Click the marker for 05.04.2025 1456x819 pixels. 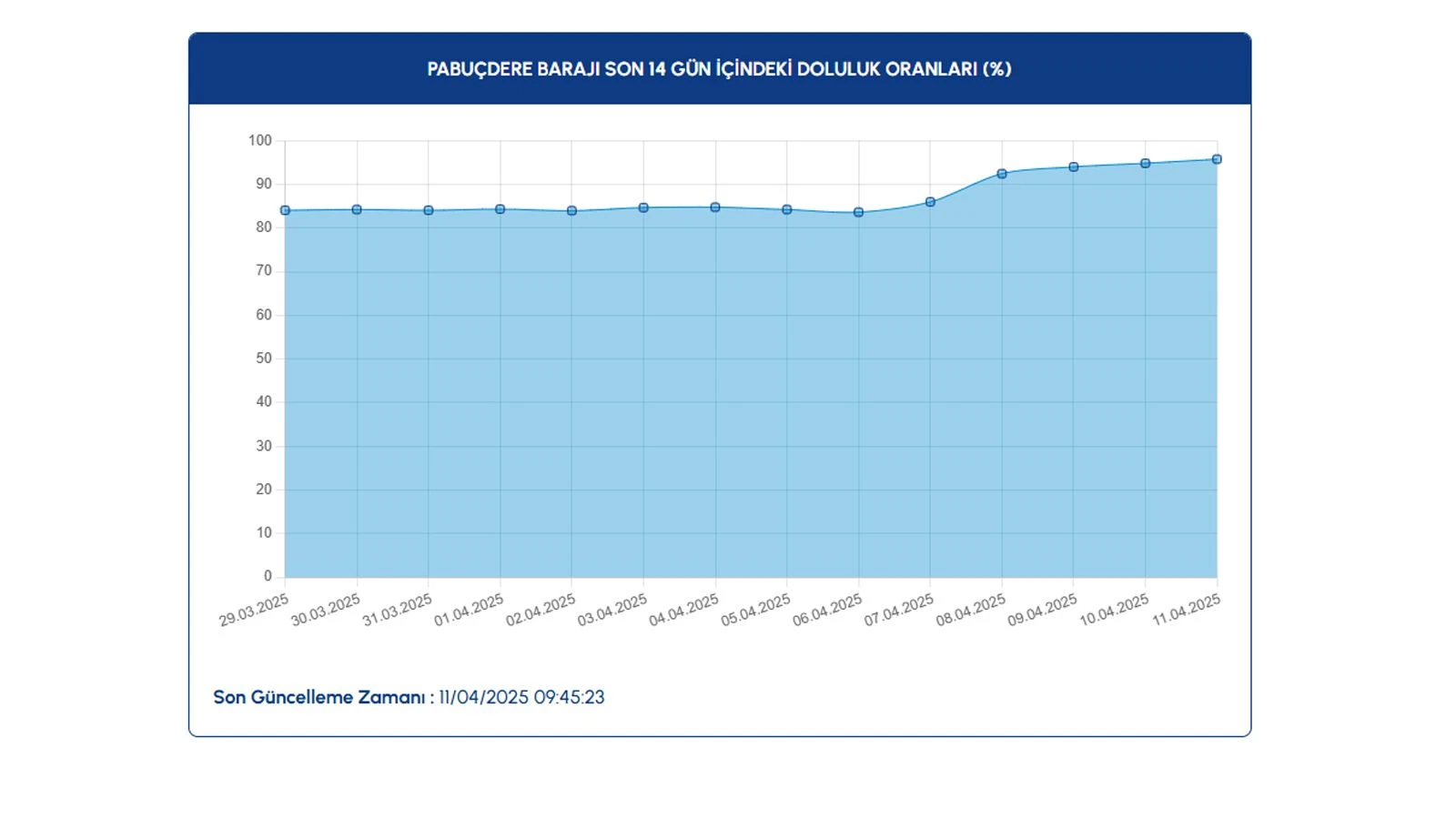[787, 209]
